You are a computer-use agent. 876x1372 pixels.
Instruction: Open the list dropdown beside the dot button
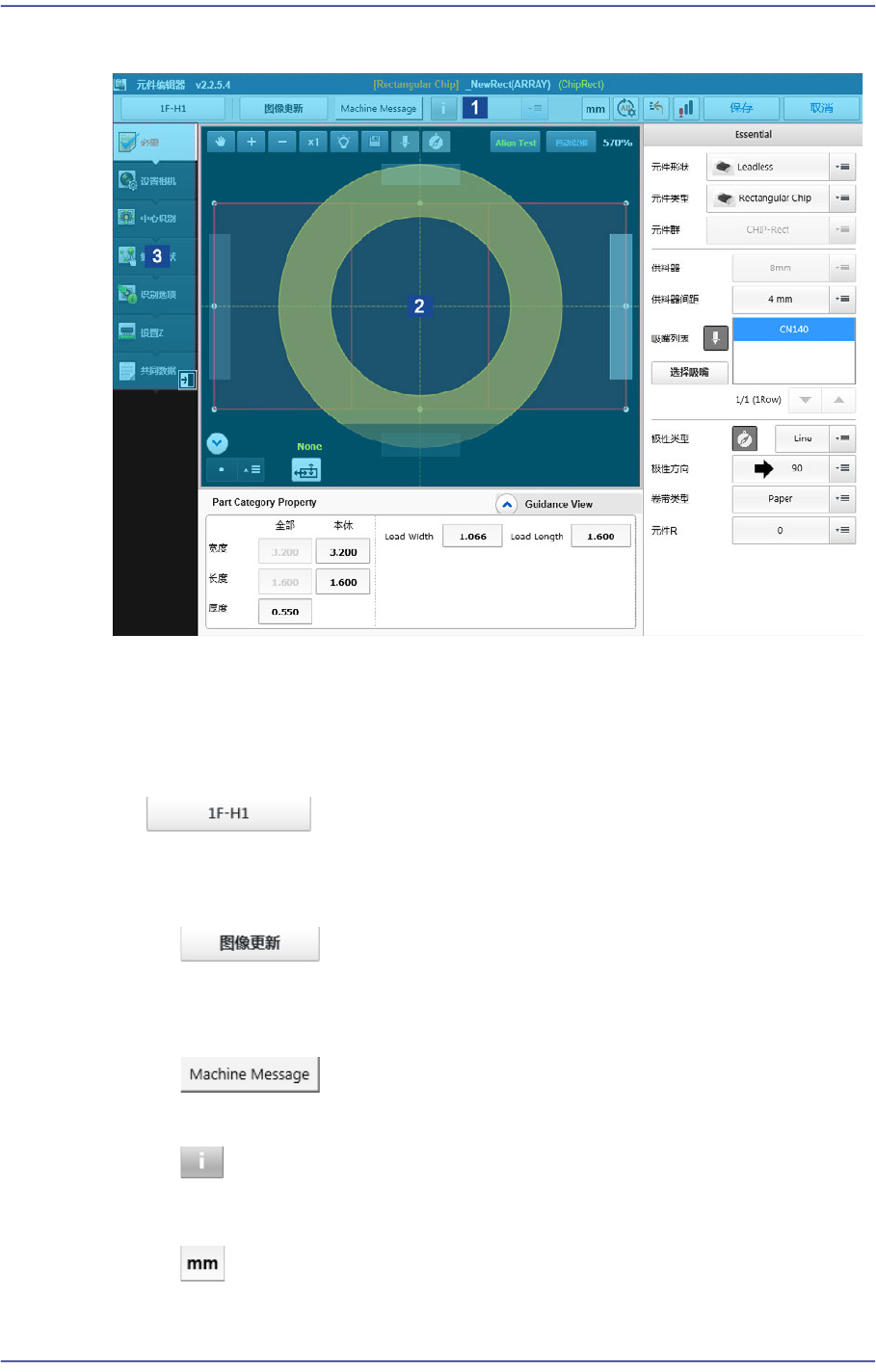[251, 470]
